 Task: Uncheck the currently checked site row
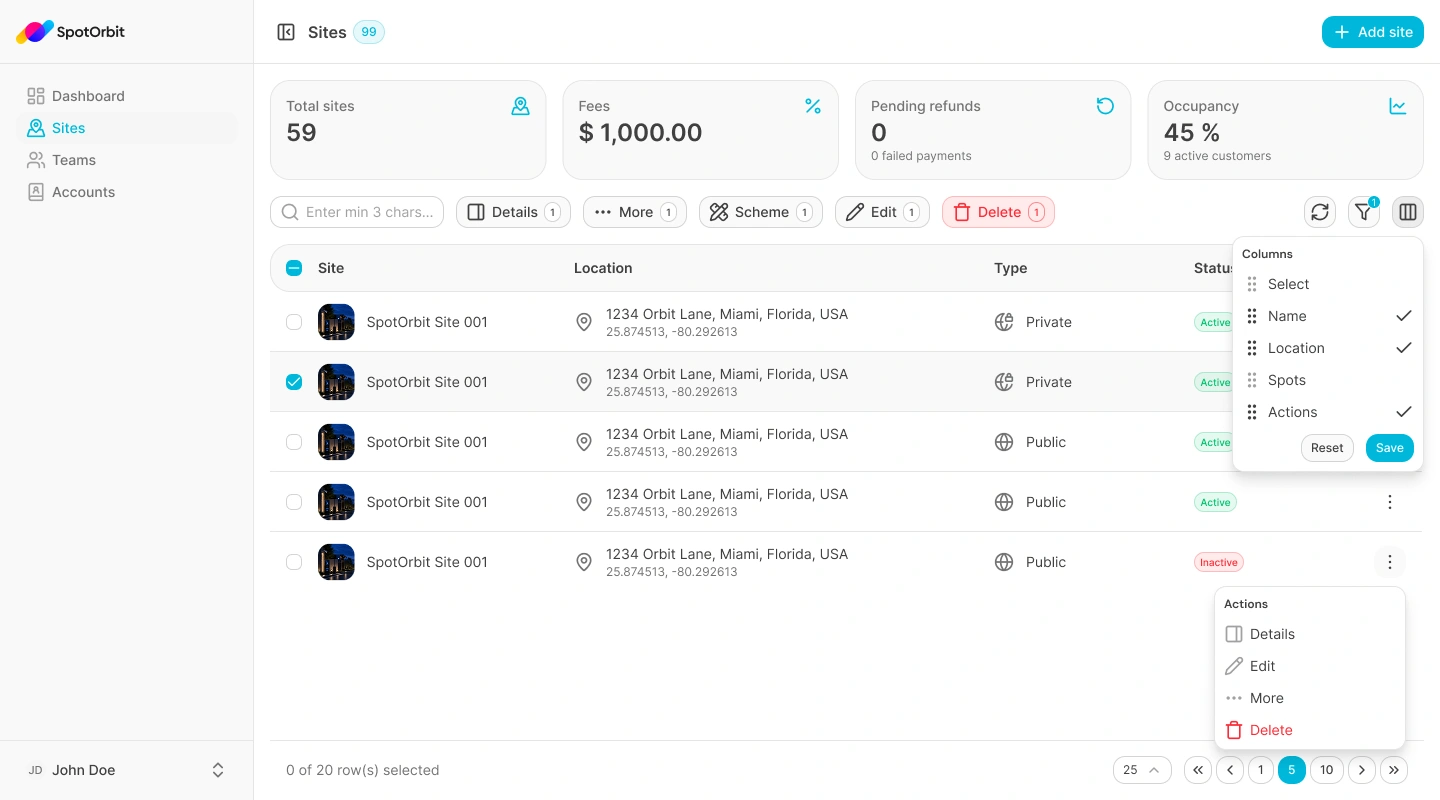coord(294,382)
